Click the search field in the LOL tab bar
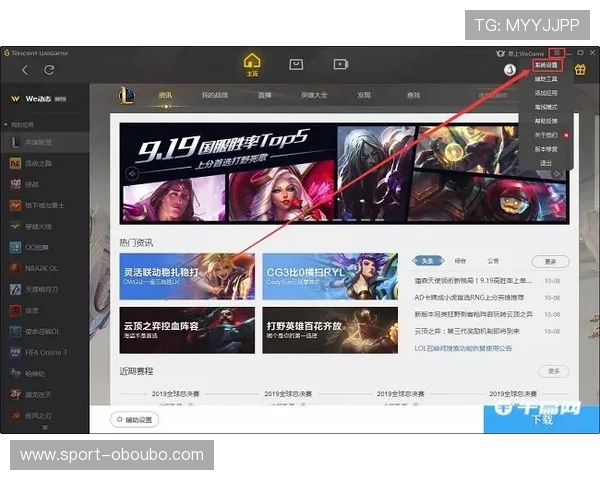 [x=497, y=95]
